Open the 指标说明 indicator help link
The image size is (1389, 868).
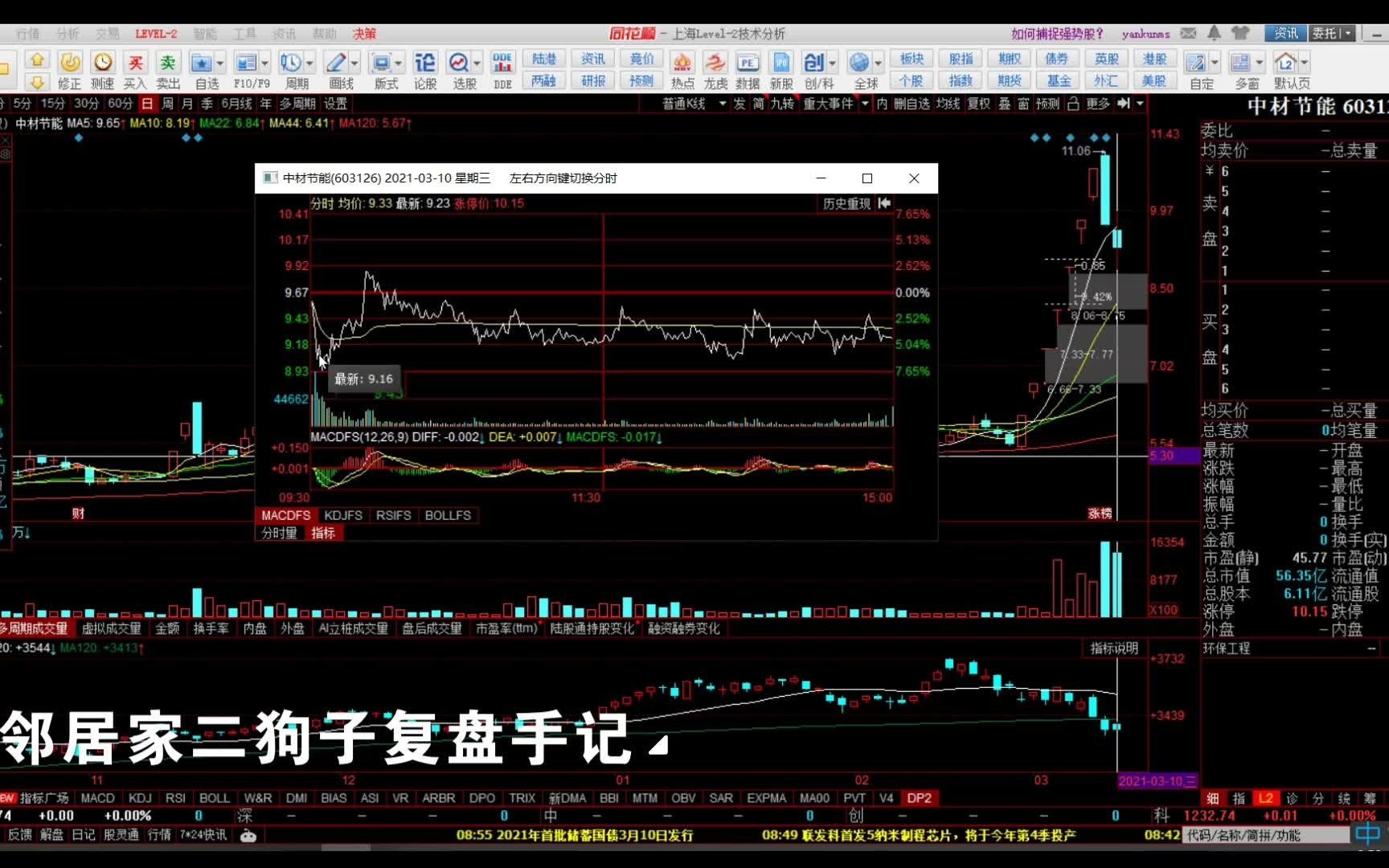click(x=1114, y=648)
